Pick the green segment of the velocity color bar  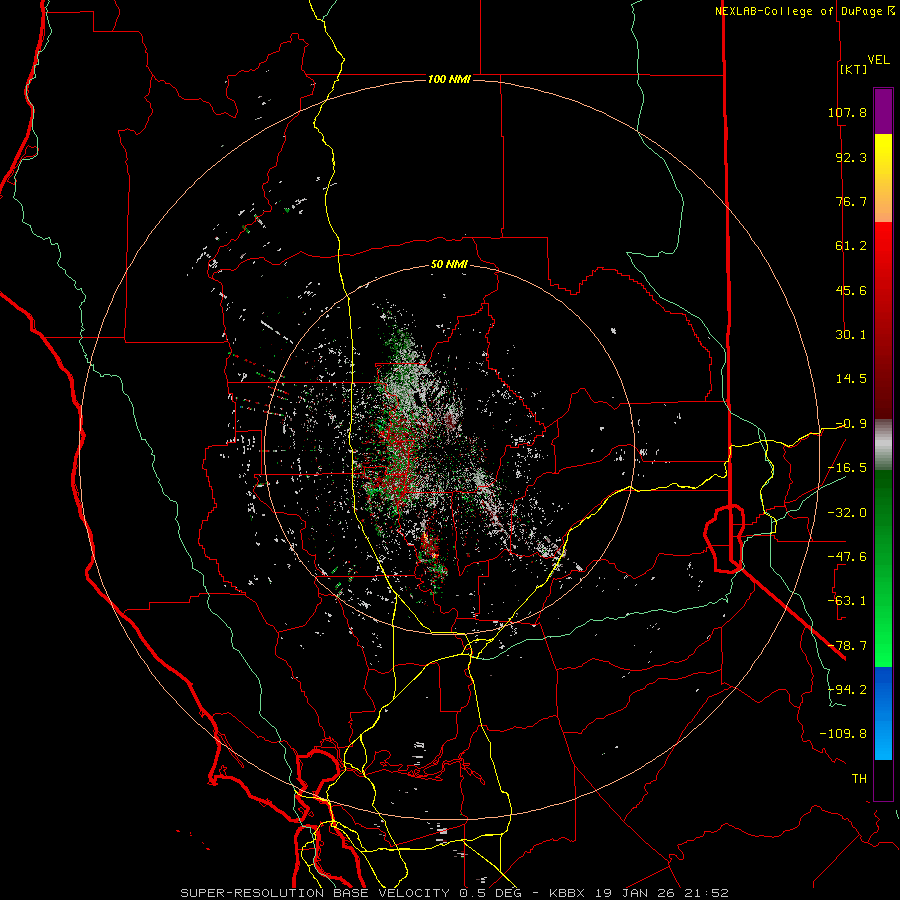click(x=883, y=568)
